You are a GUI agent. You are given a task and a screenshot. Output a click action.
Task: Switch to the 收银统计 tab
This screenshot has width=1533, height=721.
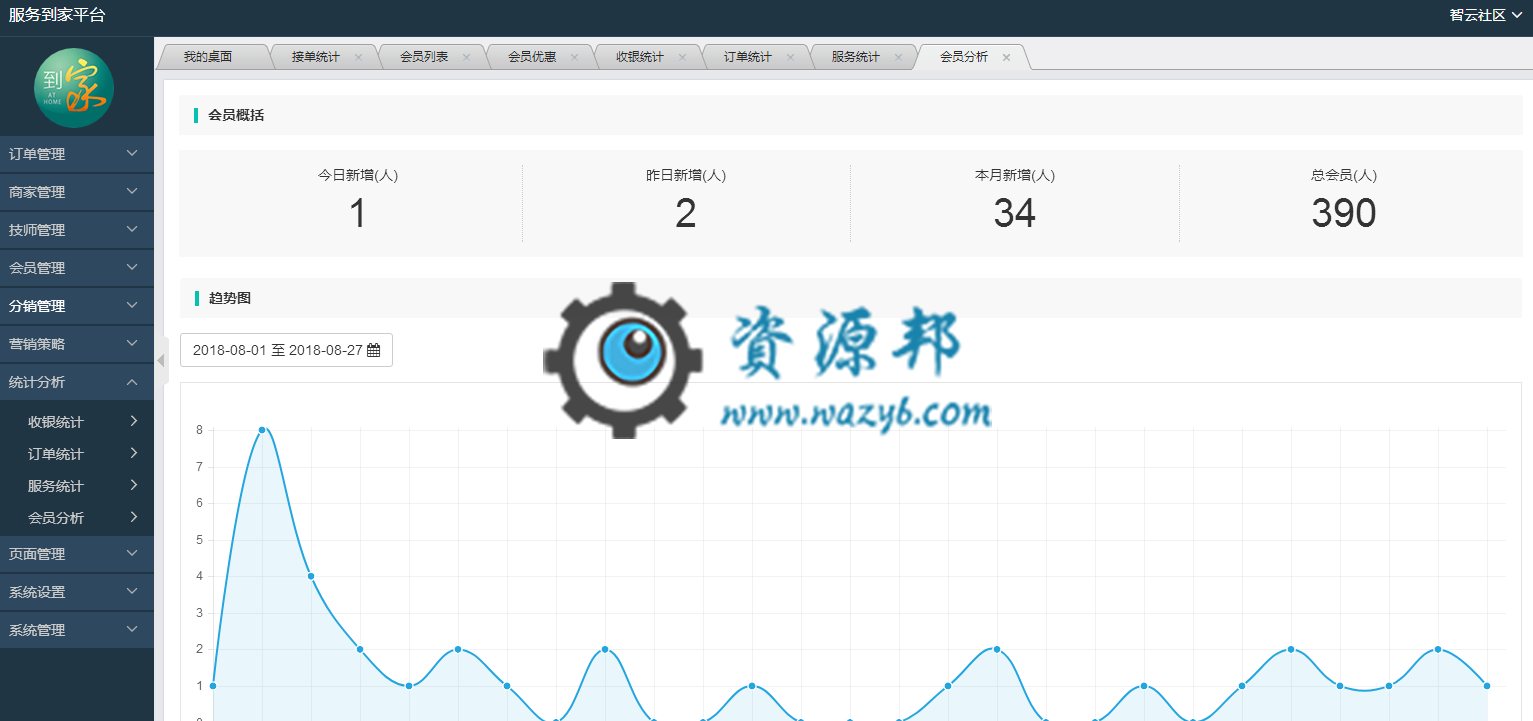click(x=640, y=57)
